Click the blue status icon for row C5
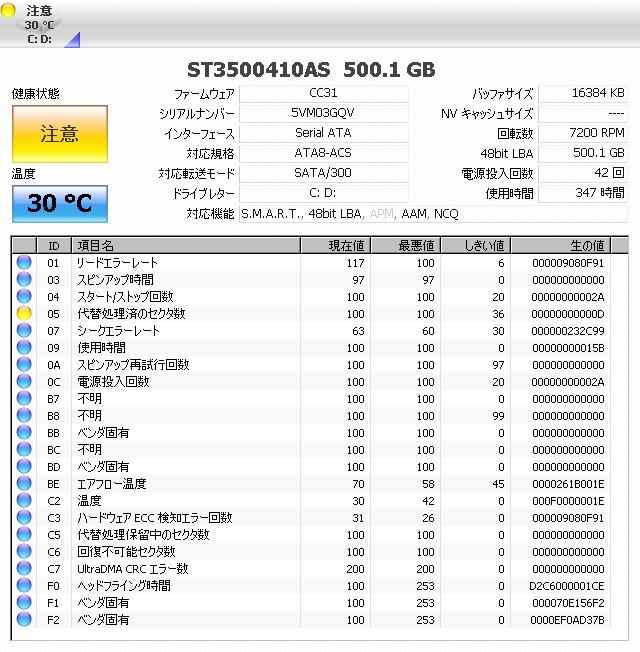640x652 pixels. (24, 535)
